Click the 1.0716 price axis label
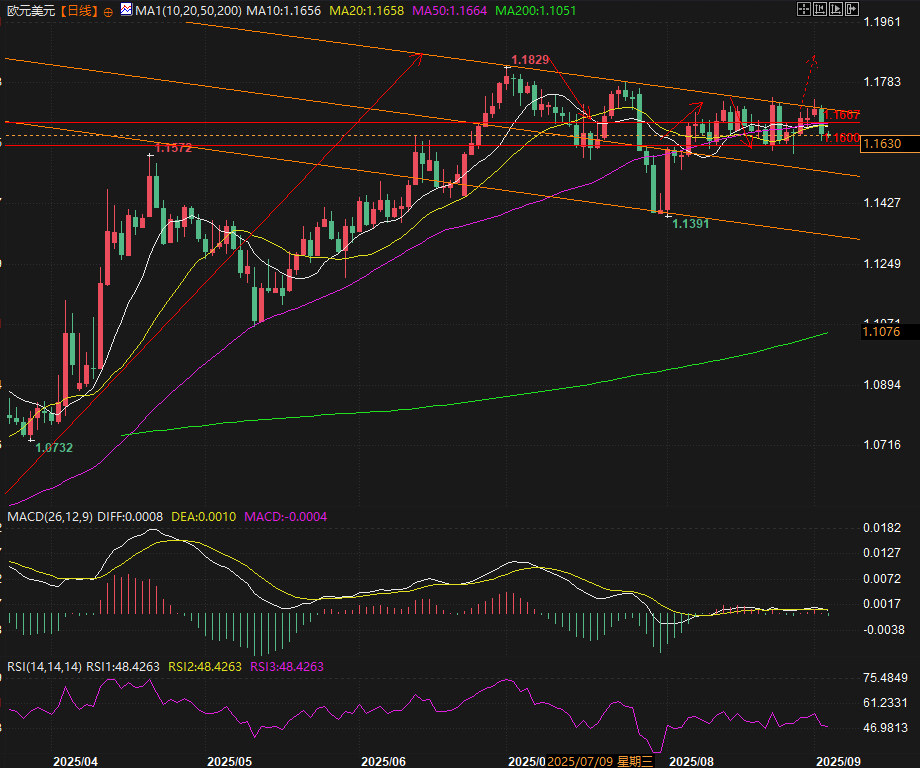This screenshot has height=768, width=920. [882, 445]
